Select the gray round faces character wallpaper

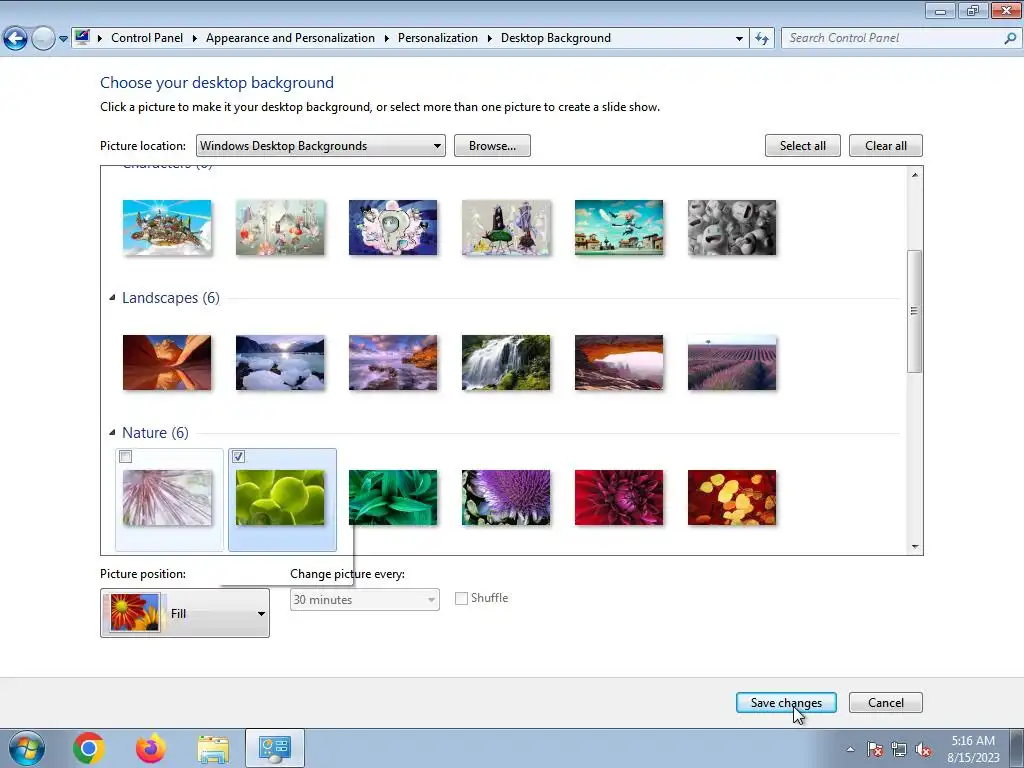click(732, 227)
